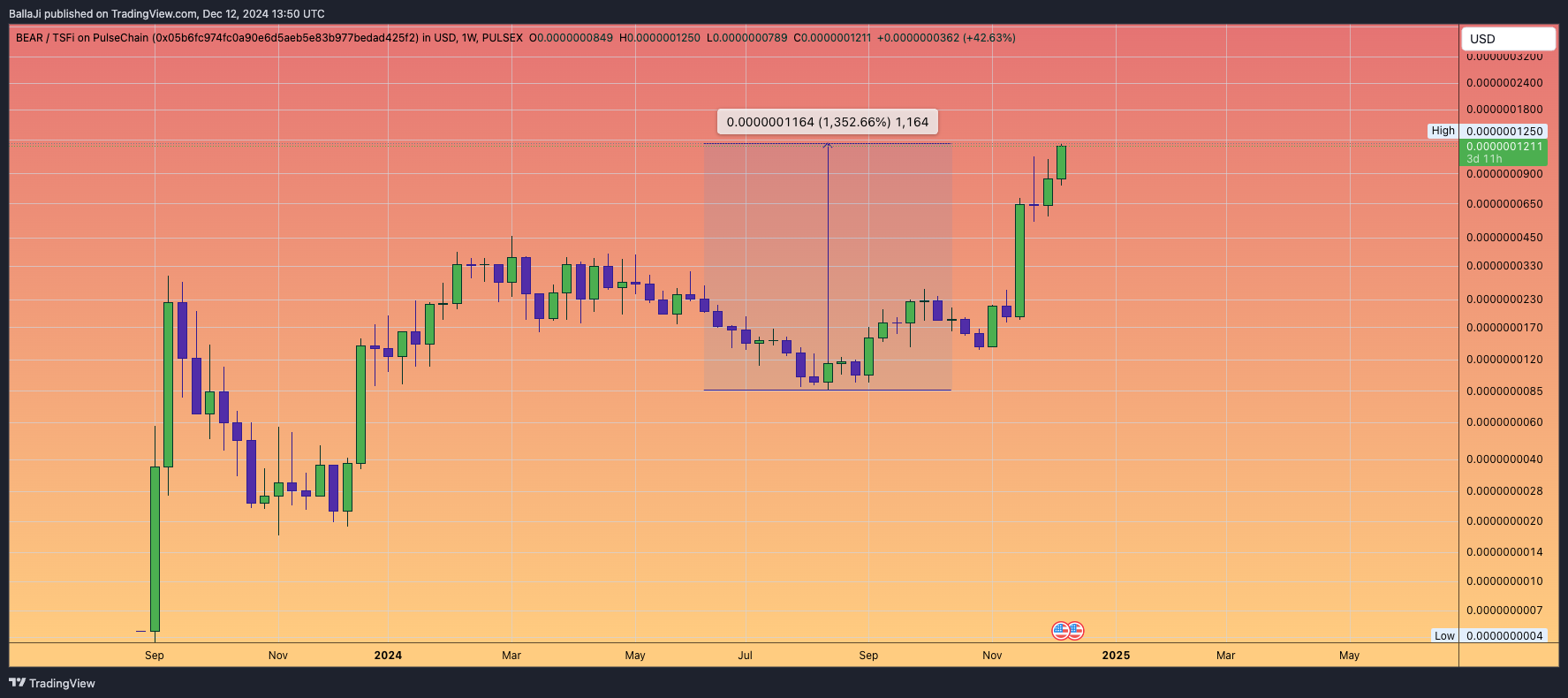
Task: Click the 'Low' price label tag
Action: pos(1444,635)
